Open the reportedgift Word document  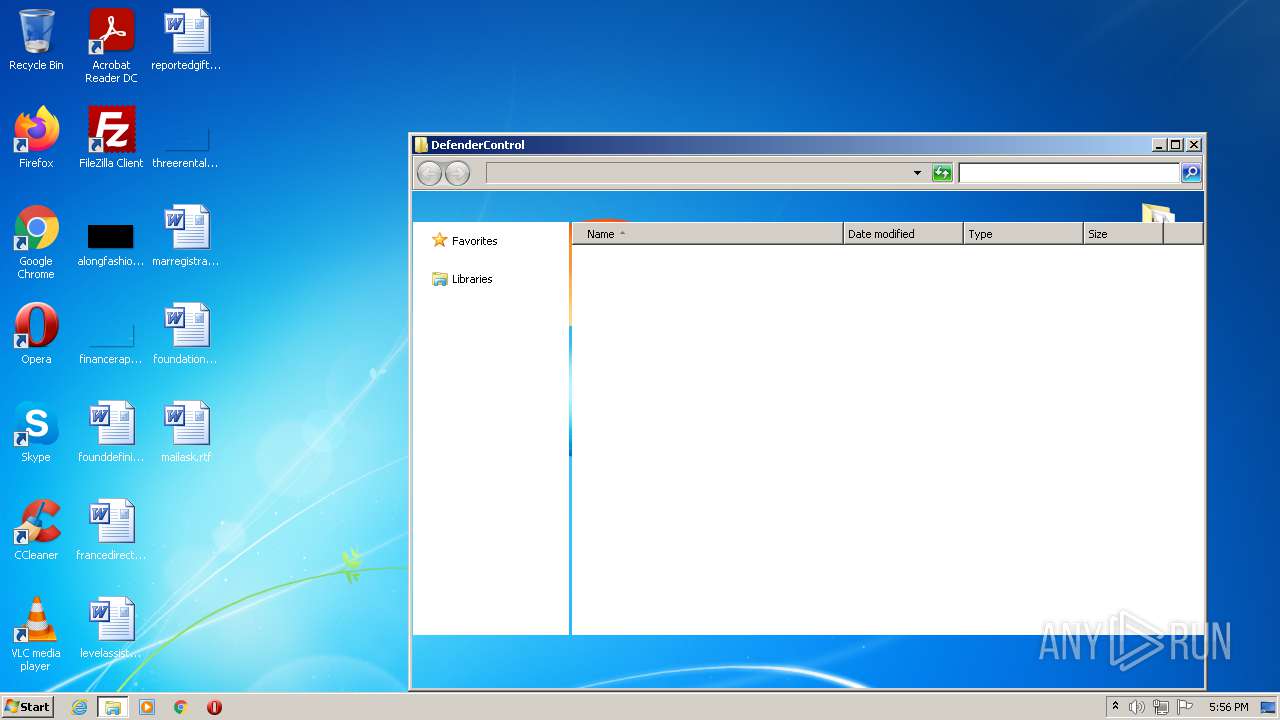click(x=186, y=40)
